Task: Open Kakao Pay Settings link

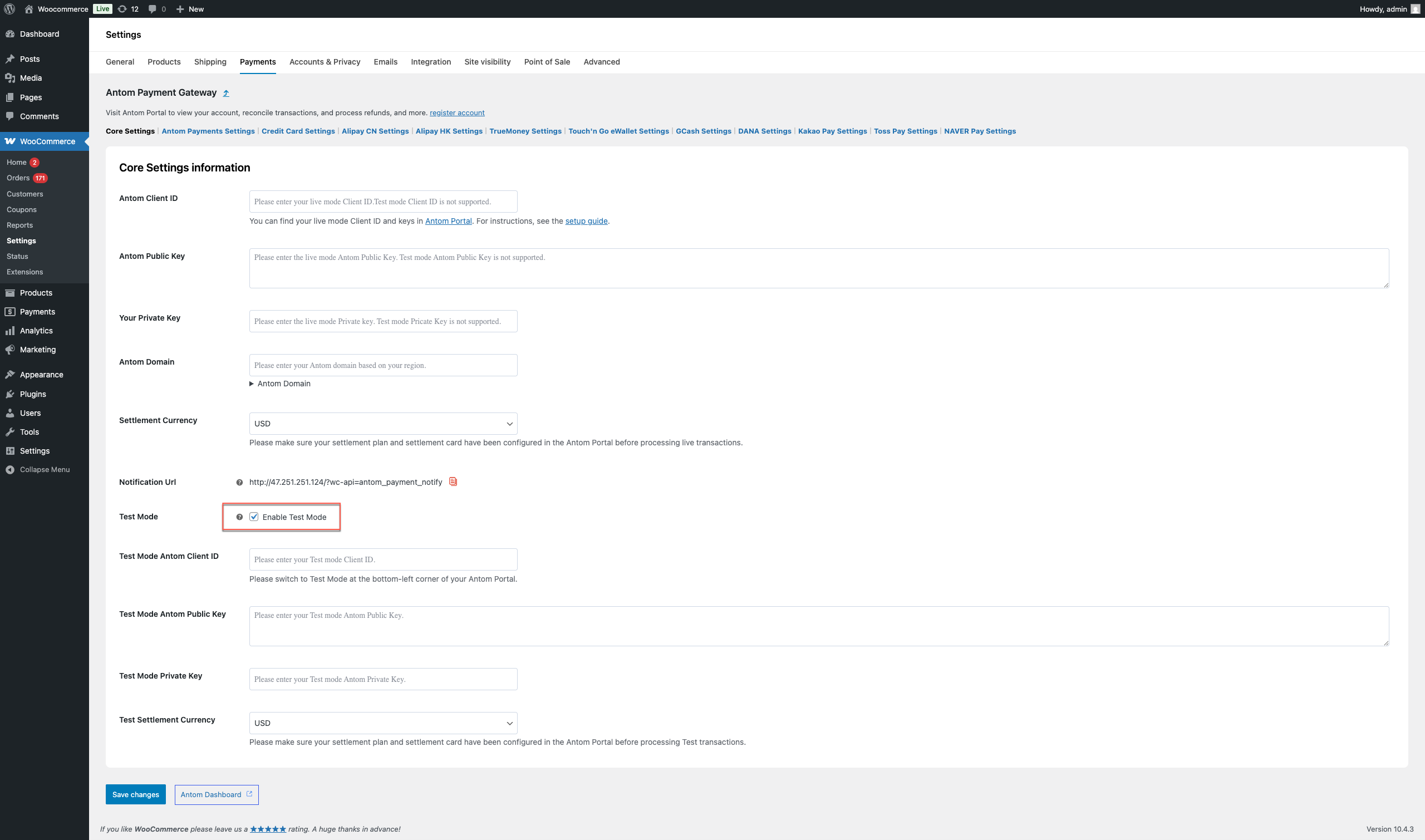Action: (x=833, y=131)
